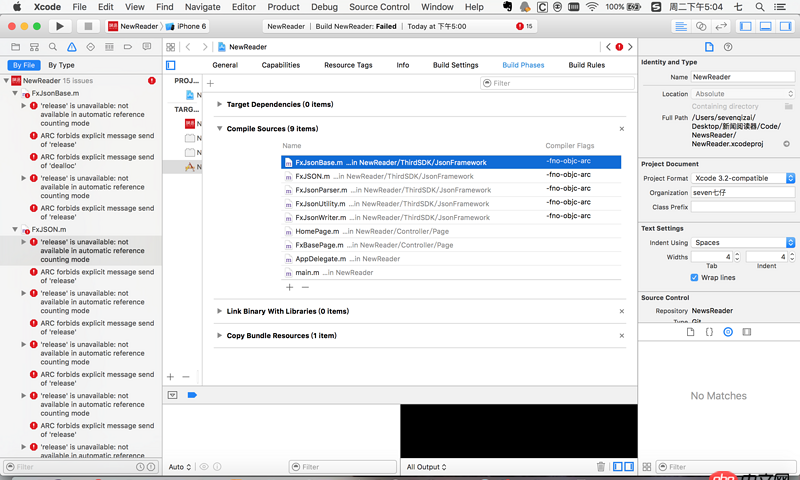Expand Link Binary With Libraries section
The image size is (800, 480).
[x=219, y=311]
